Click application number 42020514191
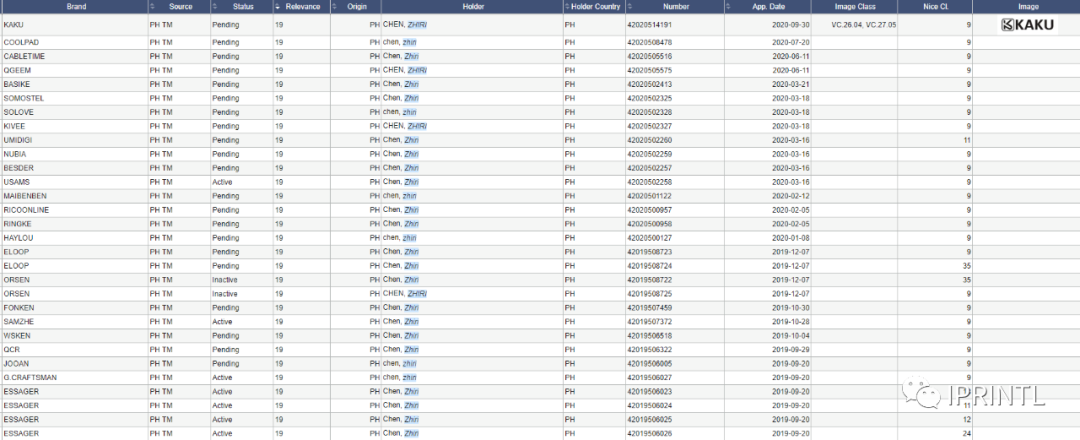This screenshot has width=1080, height=440. tap(649, 25)
